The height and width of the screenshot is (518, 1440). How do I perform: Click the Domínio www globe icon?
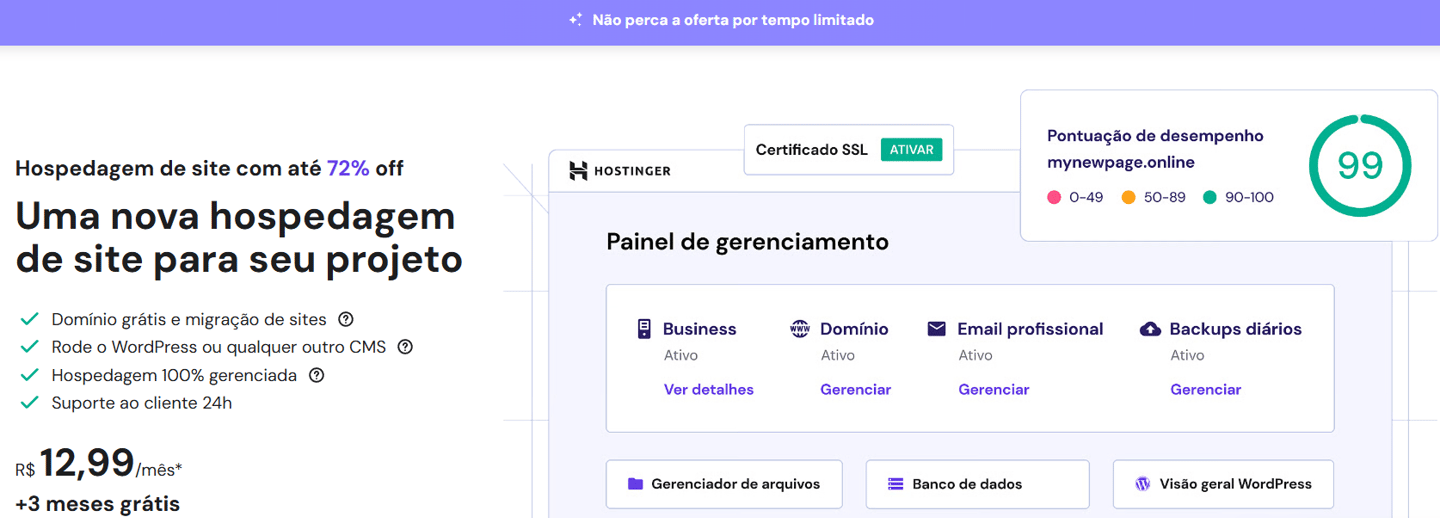point(800,329)
